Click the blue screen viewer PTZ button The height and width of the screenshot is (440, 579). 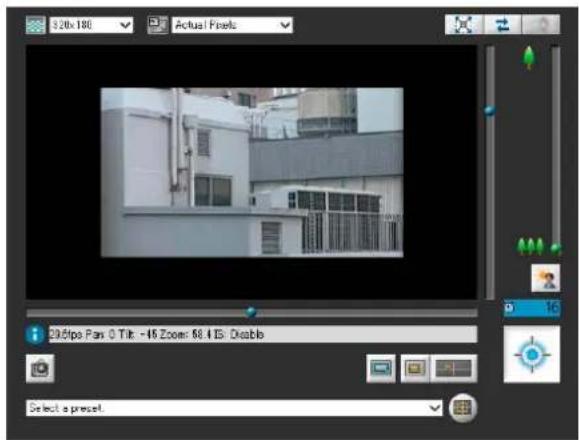(x=381, y=368)
